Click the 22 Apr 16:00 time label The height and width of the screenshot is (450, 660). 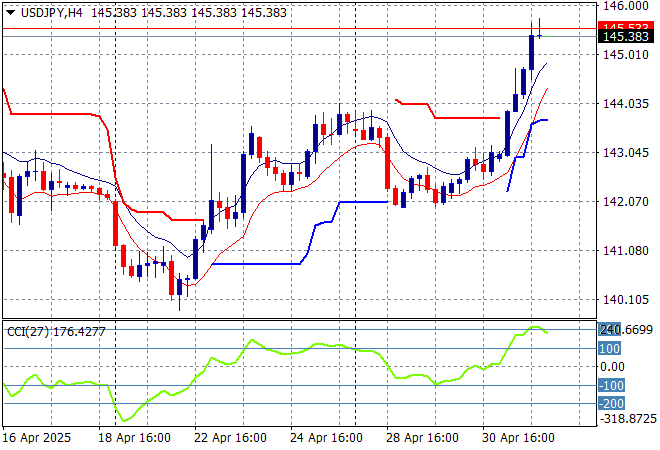[x=230, y=438]
